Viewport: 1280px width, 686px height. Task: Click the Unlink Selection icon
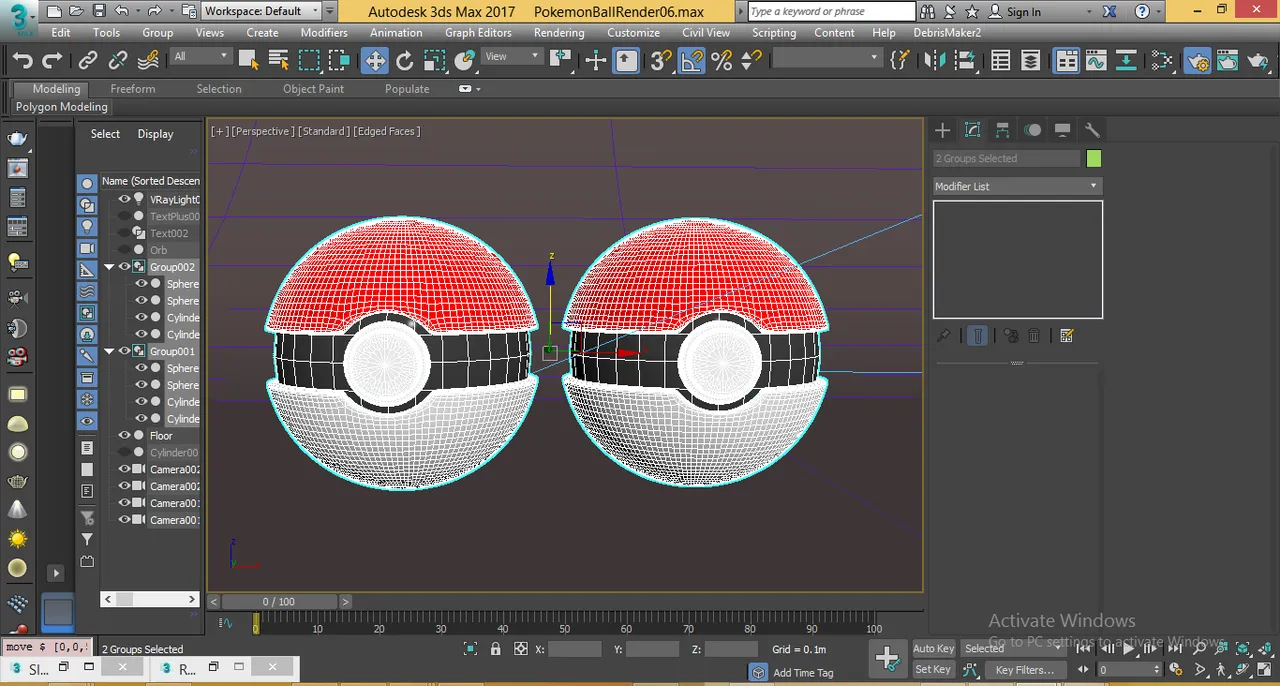pos(118,61)
